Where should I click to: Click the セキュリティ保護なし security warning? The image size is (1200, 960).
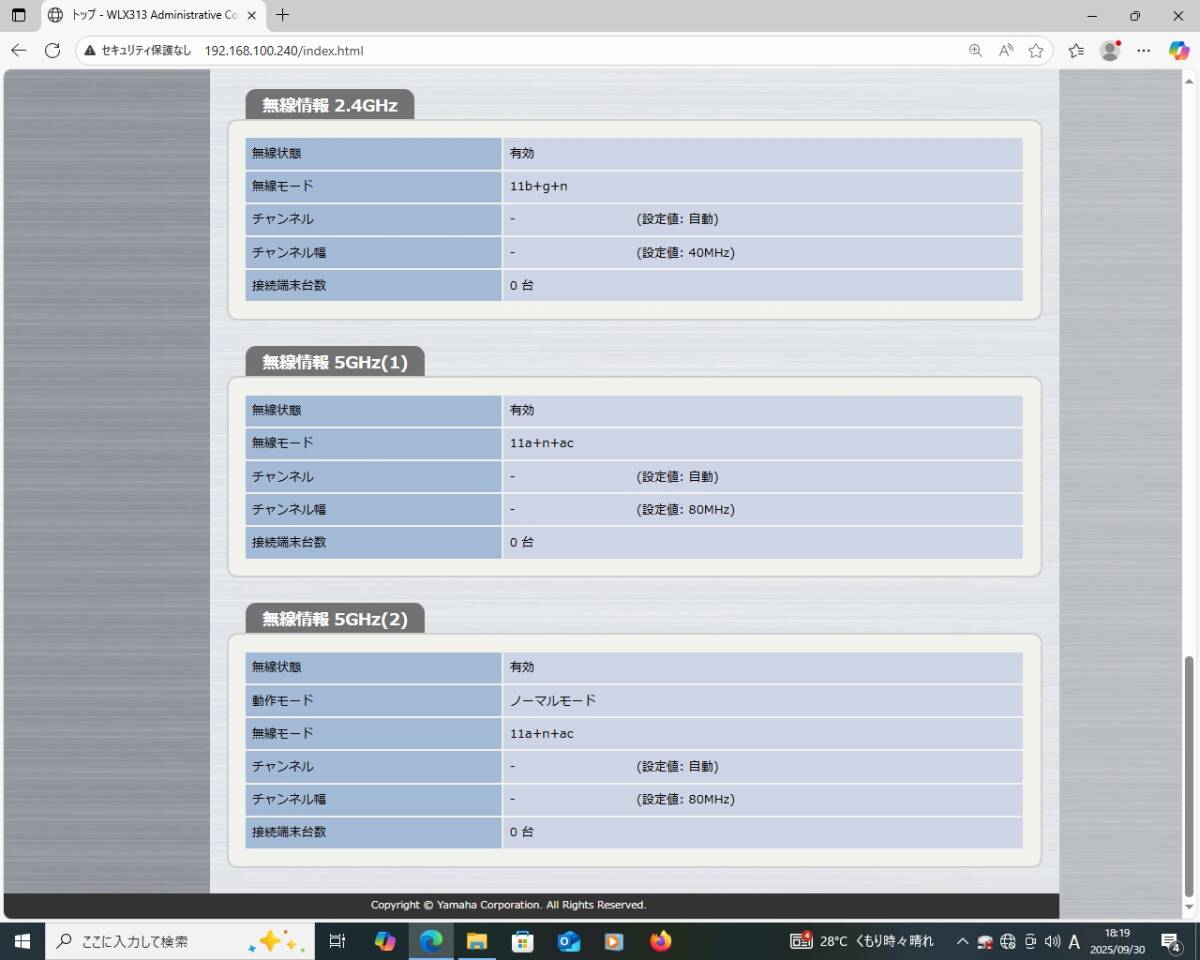(138, 50)
